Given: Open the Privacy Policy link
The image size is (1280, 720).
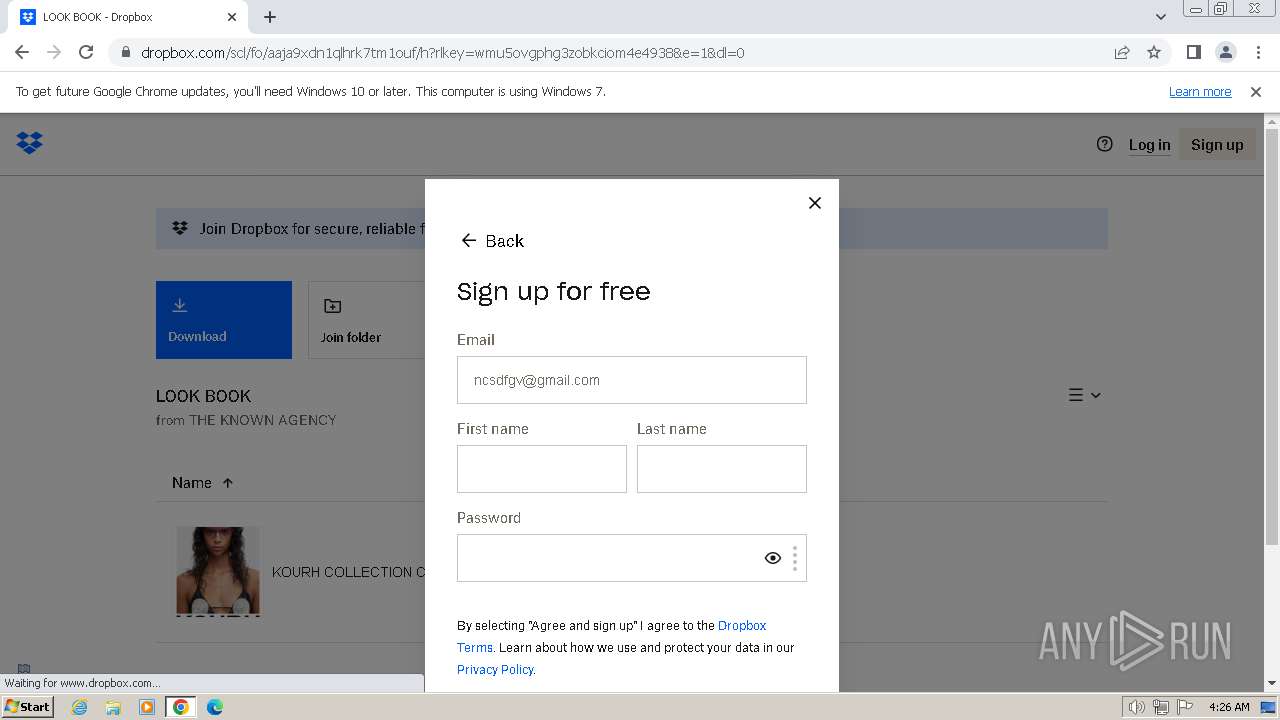Looking at the screenshot, I should pos(495,670).
